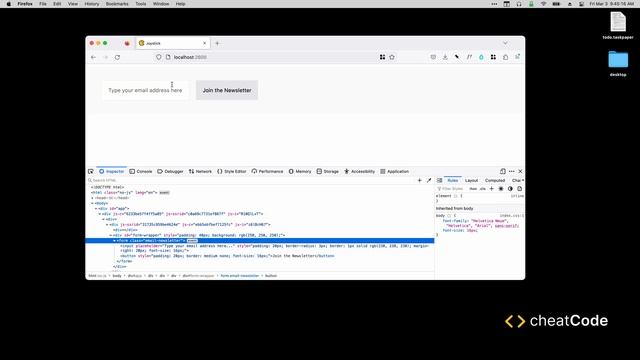Viewport: 640px width, 360px height.
Task: Click the teal extension icon in toolbar
Action: [x=481, y=57]
